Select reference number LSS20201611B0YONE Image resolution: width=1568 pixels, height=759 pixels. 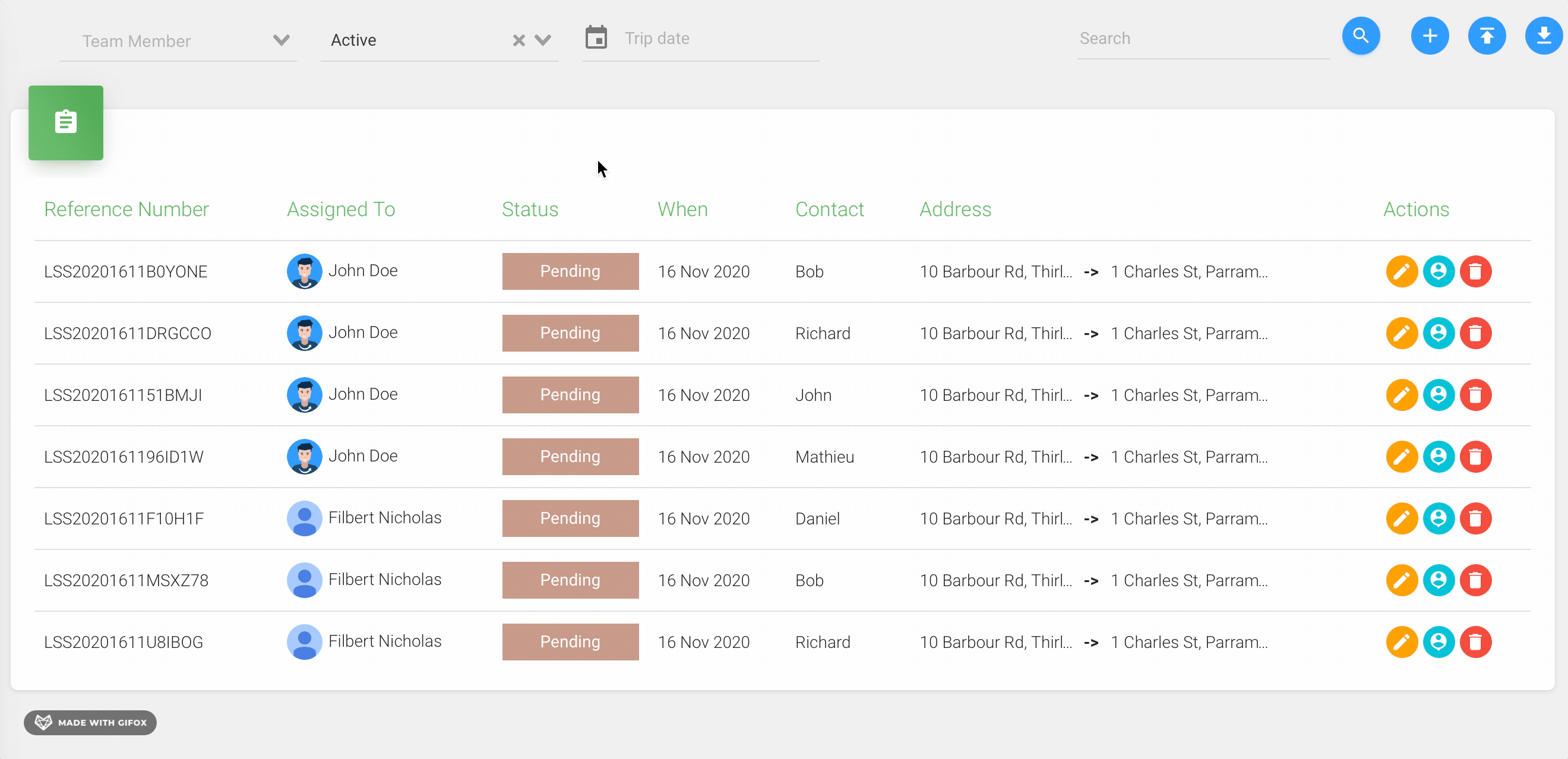pos(125,272)
